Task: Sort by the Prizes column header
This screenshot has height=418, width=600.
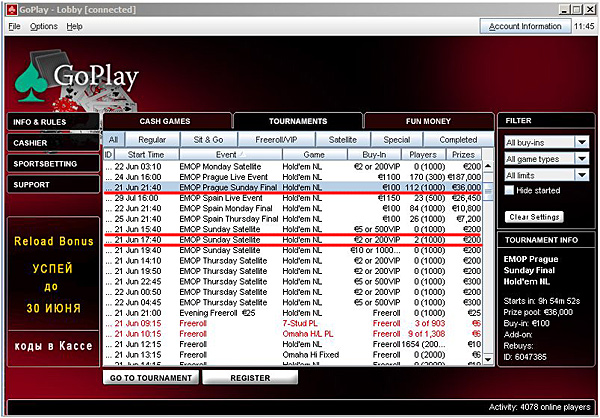Action: pos(464,155)
